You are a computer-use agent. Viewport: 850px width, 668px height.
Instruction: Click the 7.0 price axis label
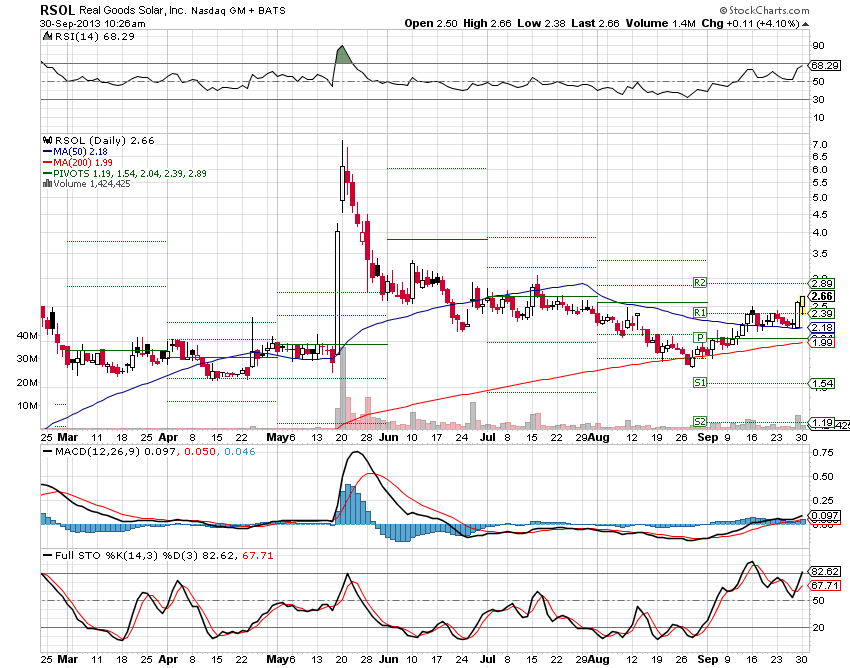coord(820,145)
